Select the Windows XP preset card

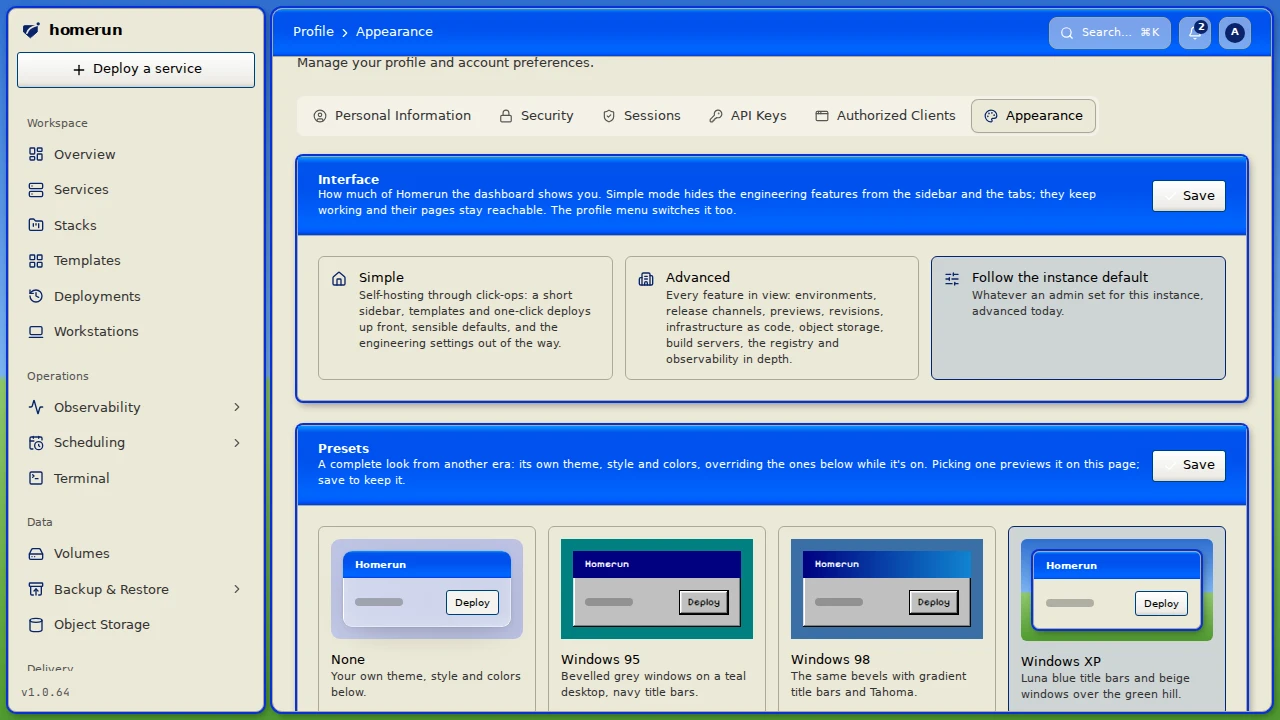1117,619
